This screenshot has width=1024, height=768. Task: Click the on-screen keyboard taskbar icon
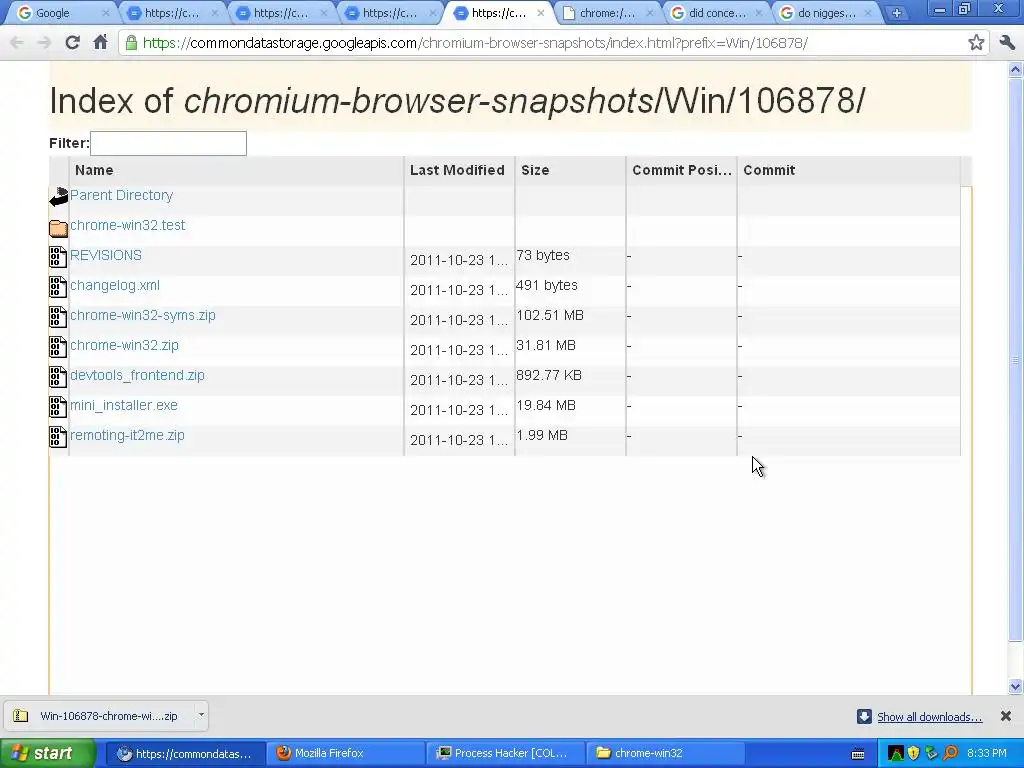(x=858, y=754)
